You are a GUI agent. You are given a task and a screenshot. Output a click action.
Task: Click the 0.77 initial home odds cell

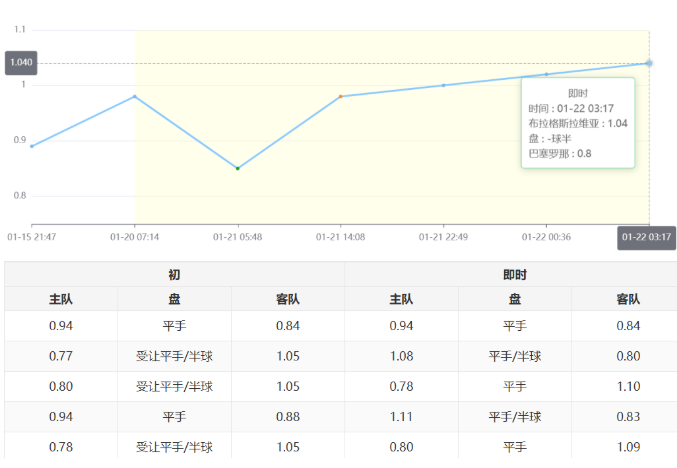coord(61,355)
